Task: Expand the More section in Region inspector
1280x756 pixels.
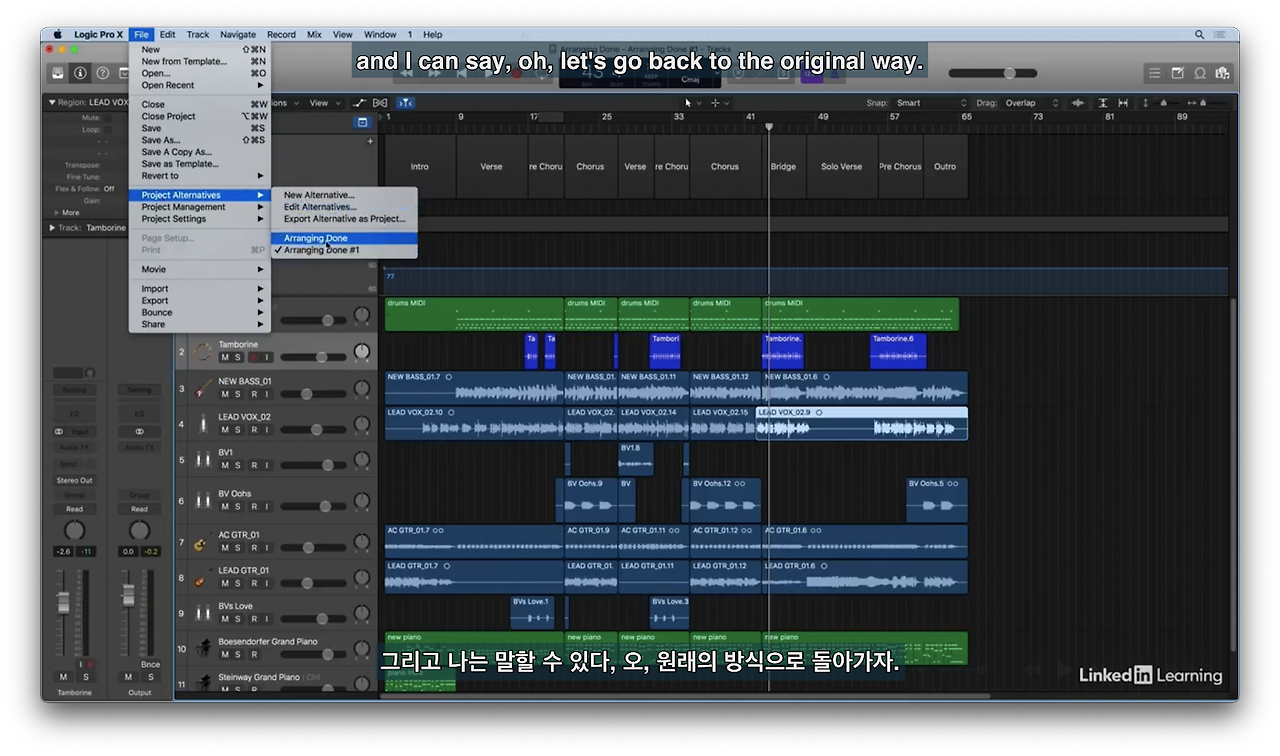Action: [56, 212]
